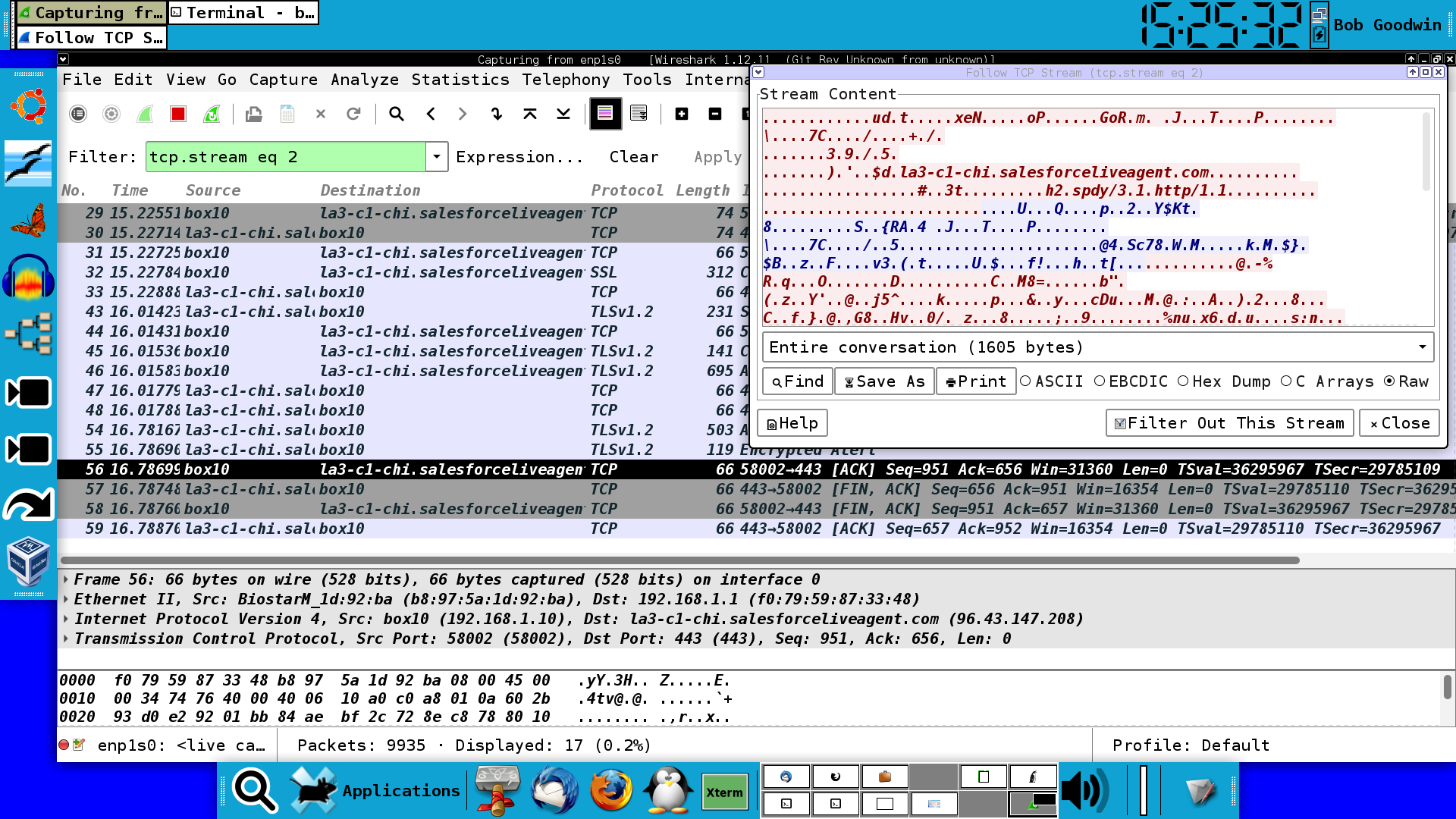Screen dimensions: 1456x819
Task: Click the zoom in plus icon
Action: pyautogui.click(x=682, y=114)
